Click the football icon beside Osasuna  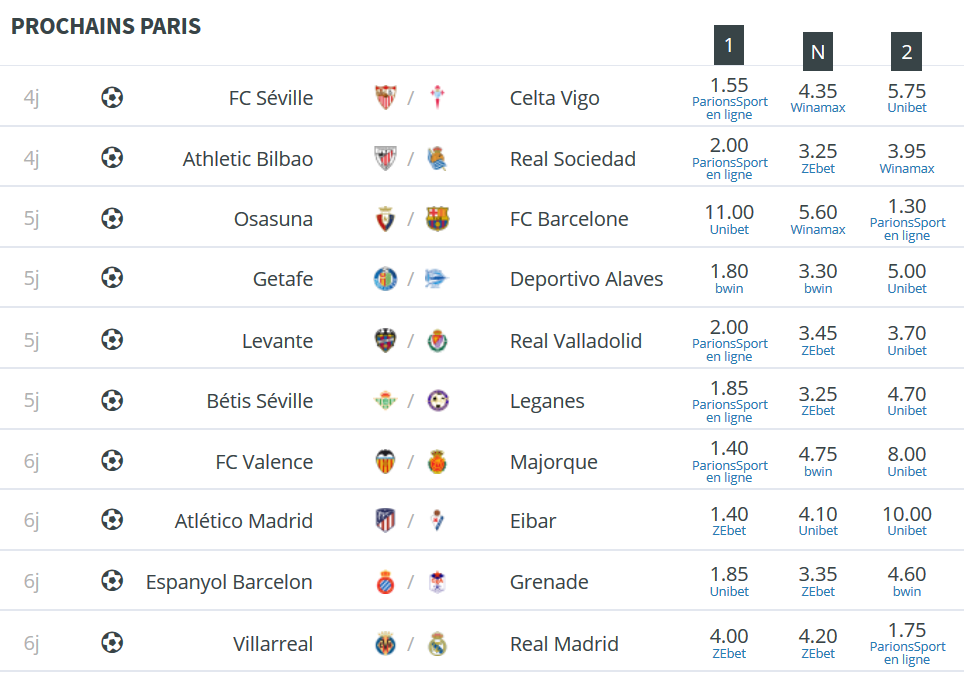[x=112, y=218]
